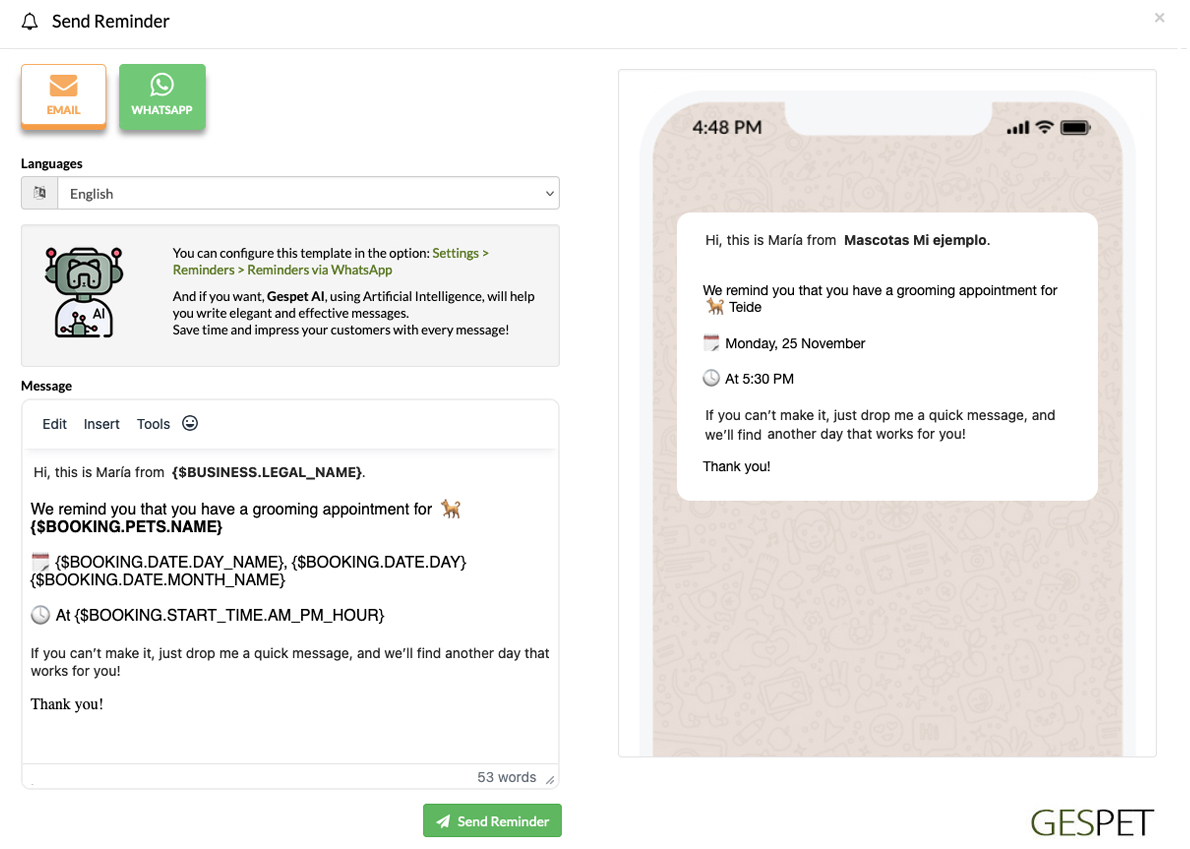Viewport: 1190px width, 849px height.
Task: Click the translate icon beside language field
Action: [x=39, y=193]
